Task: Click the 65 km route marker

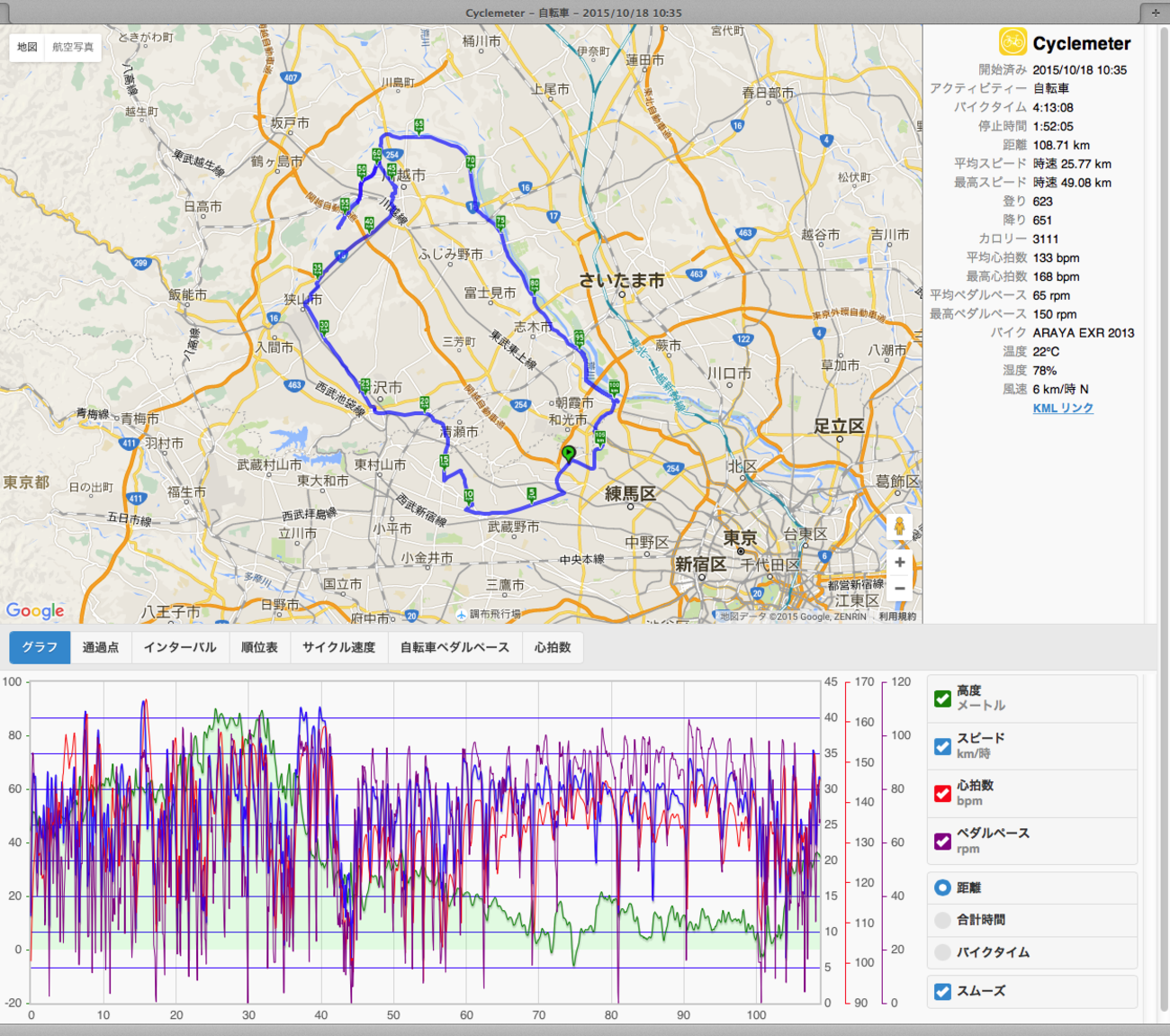Action: pyautogui.click(x=418, y=126)
